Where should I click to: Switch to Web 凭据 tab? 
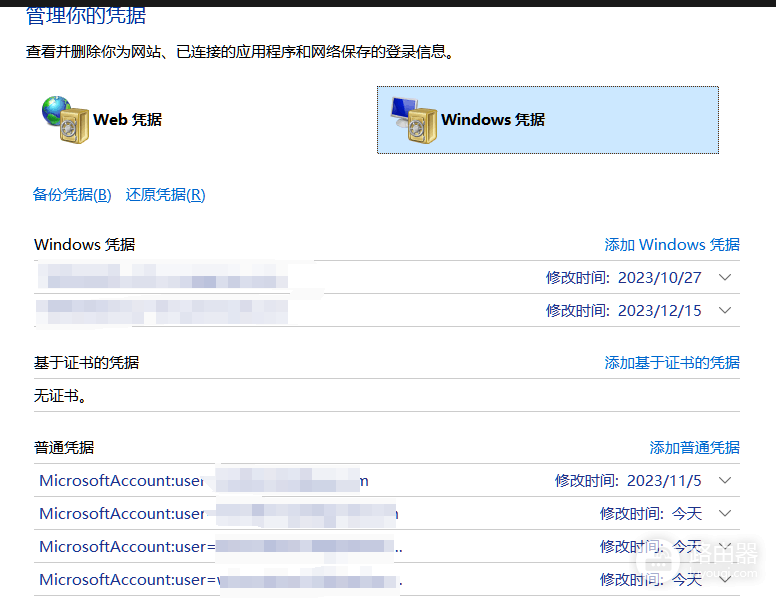point(127,120)
